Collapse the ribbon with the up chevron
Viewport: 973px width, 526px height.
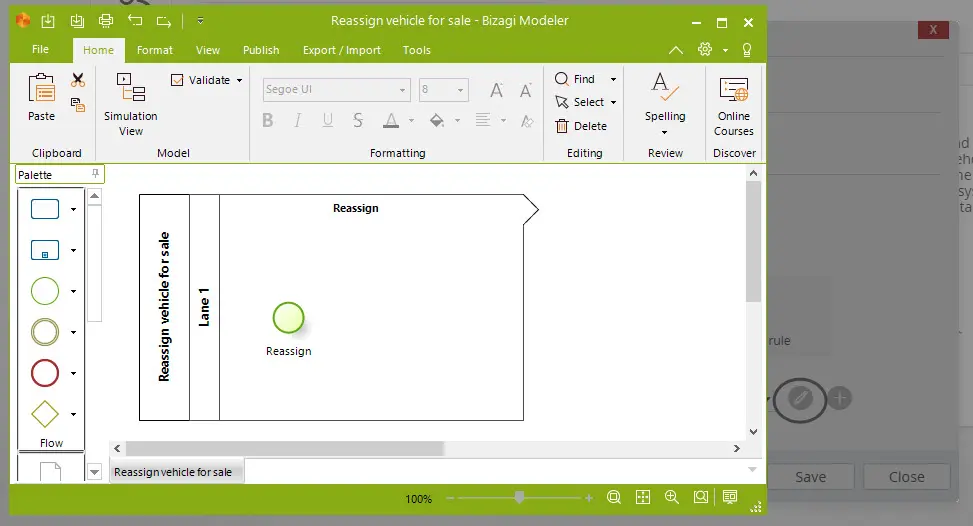tap(676, 50)
